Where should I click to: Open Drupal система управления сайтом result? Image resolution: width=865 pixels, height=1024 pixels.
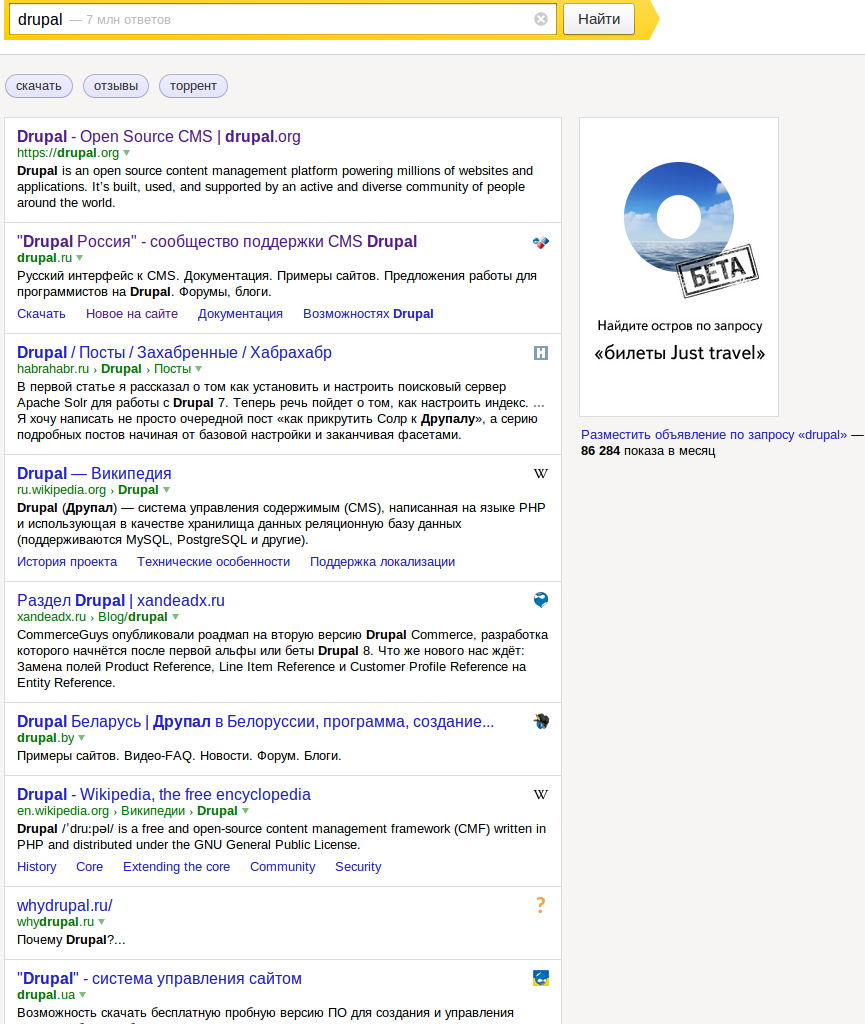pos(159,979)
